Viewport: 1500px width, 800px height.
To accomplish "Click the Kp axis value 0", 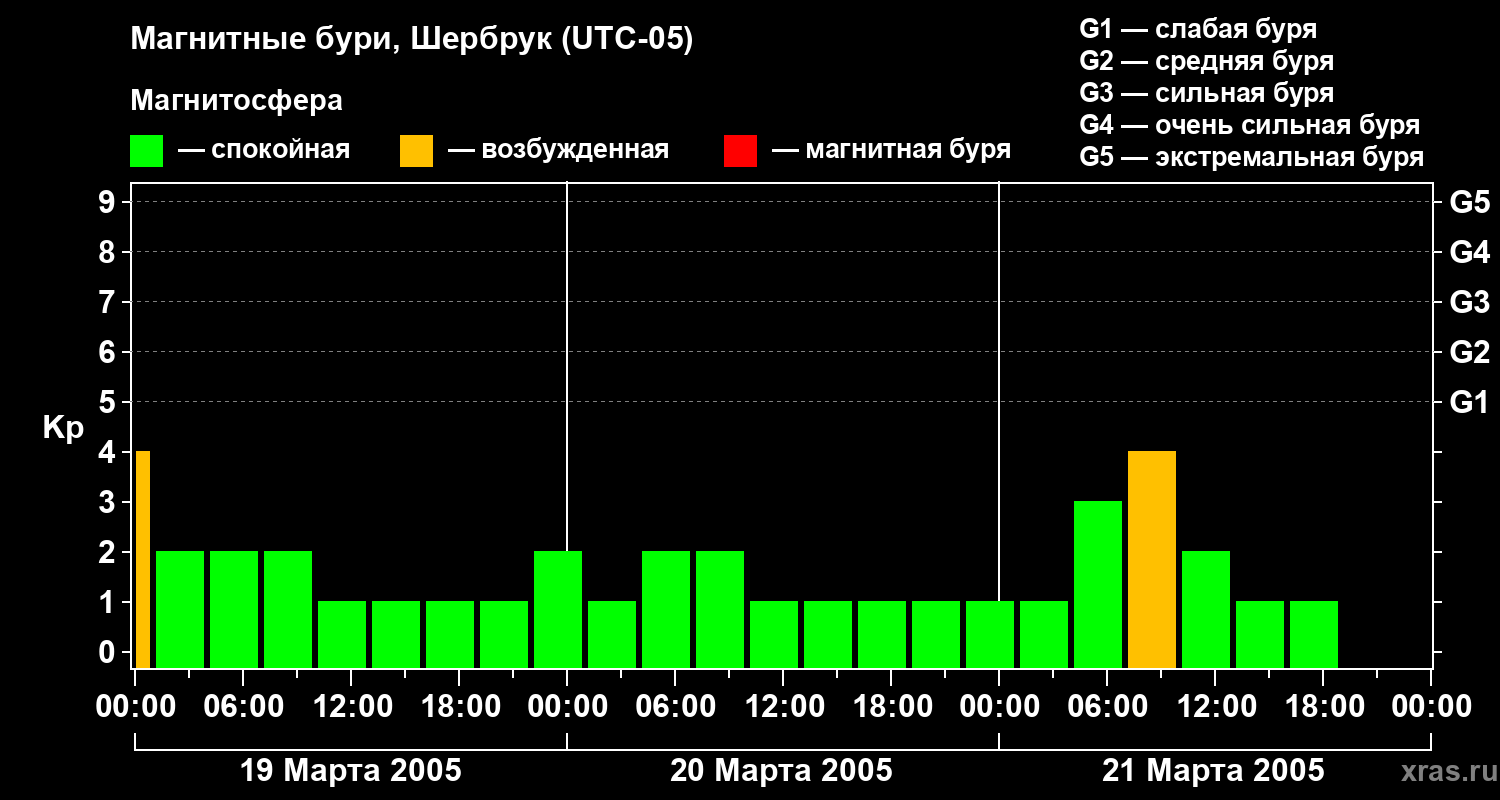I will click(109, 653).
